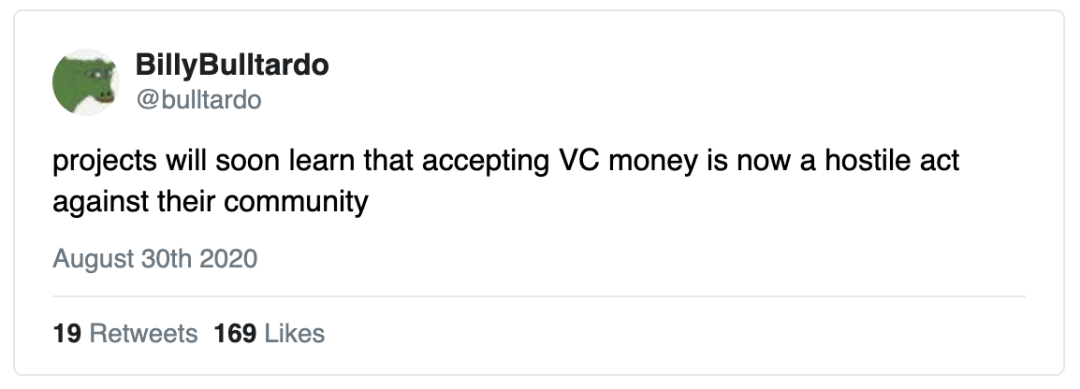Image resolution: width=1080 pixels, height=389 pixels.
Task: Open the August 30th 2020 timestamp
Action: tap(155, 259)
